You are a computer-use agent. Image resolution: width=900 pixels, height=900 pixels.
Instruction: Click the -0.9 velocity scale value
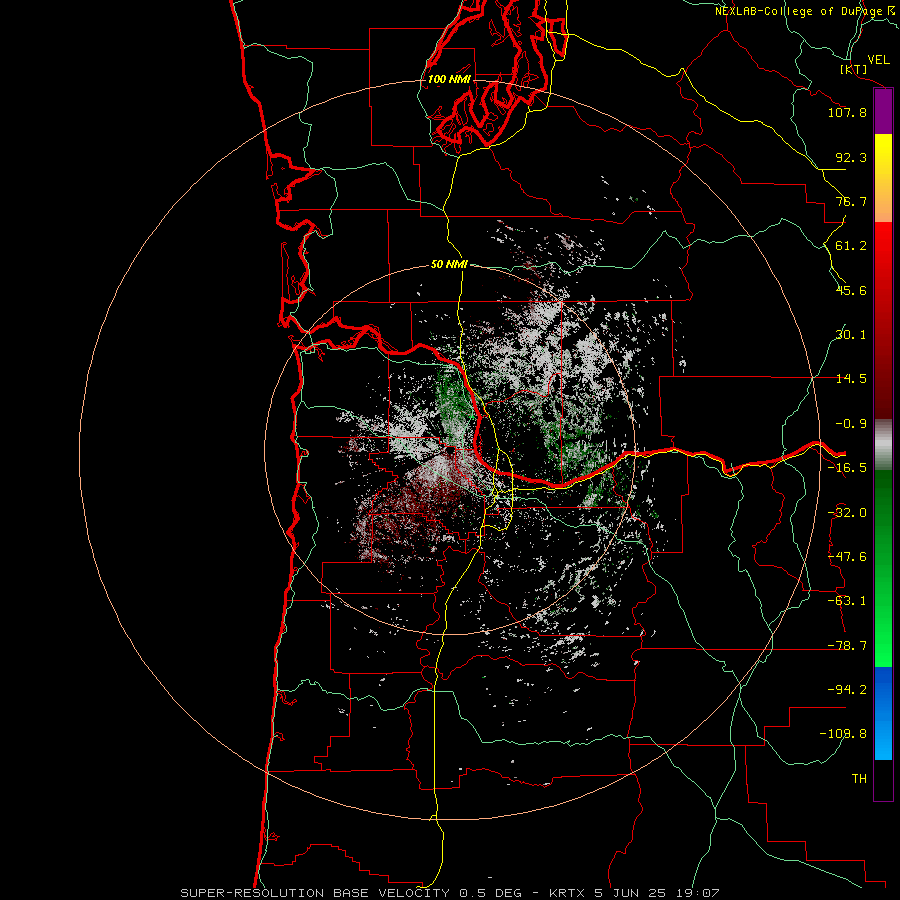tap(851, 424)
